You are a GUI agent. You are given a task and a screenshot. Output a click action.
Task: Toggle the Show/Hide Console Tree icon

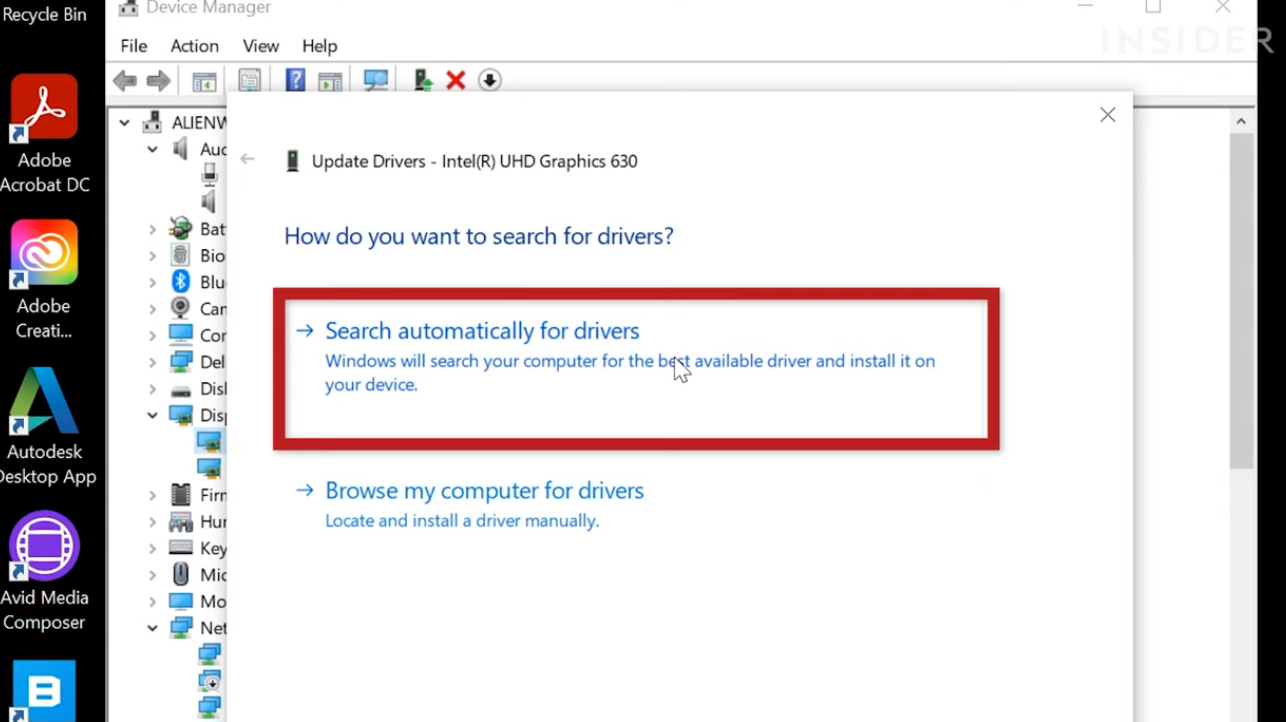pyautogui.click(x=204, y=81)
